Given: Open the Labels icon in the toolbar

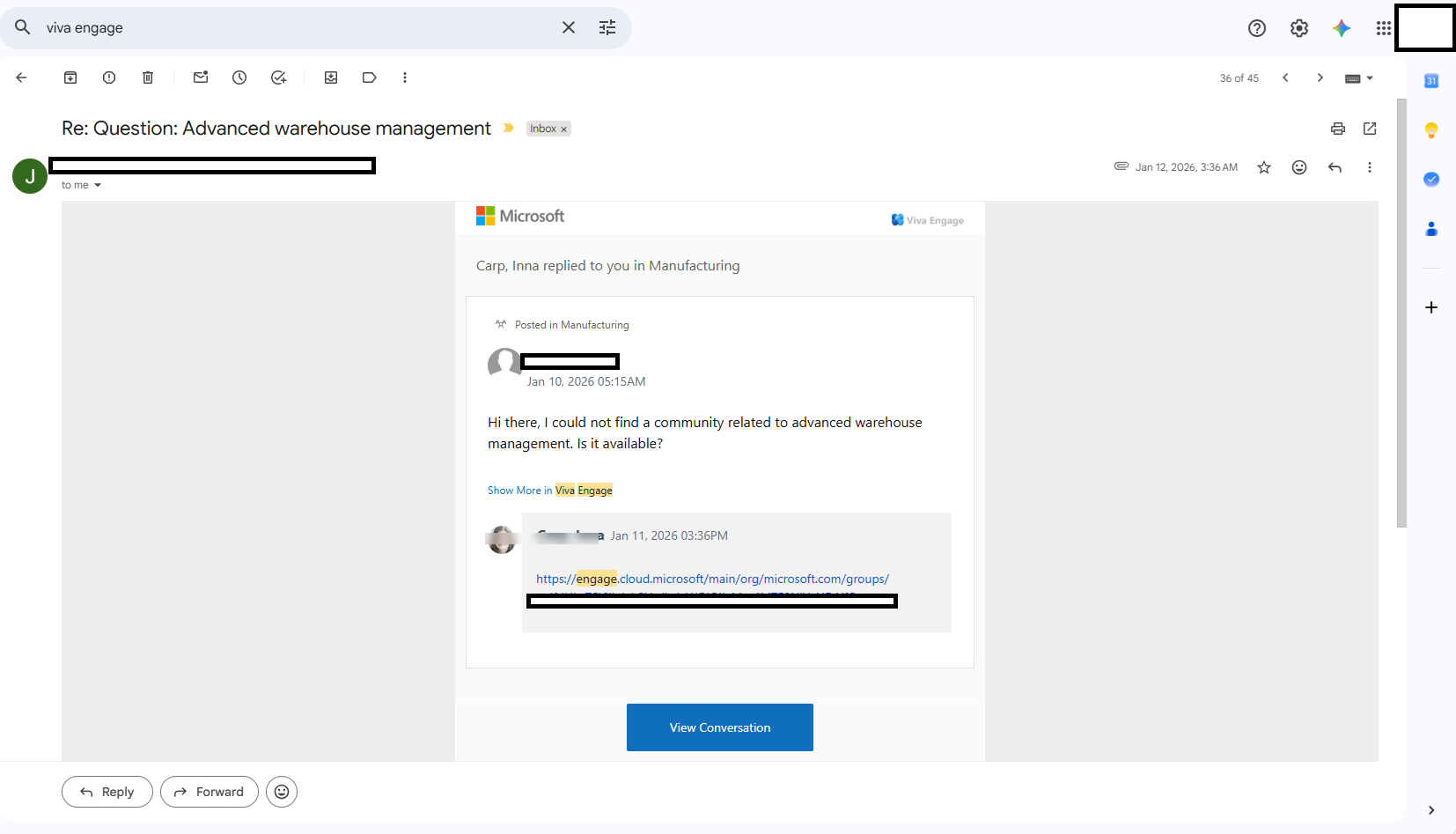Looking at the screenshot, I should click(370, 77).
